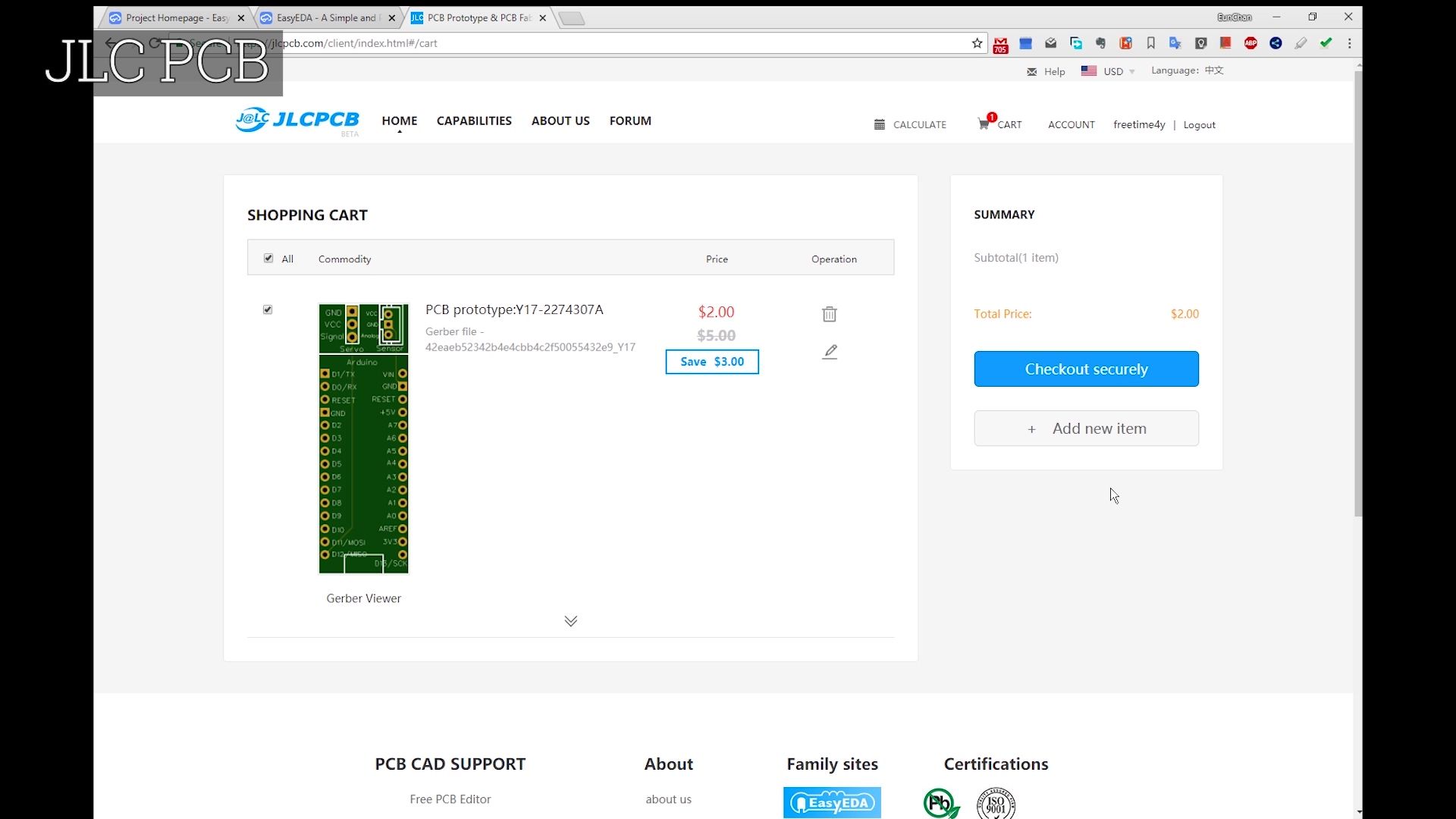Viewport: 1456px width, 819px height.
Task: Open Chrome's three-dot menu
Action: click(1349, 43)
